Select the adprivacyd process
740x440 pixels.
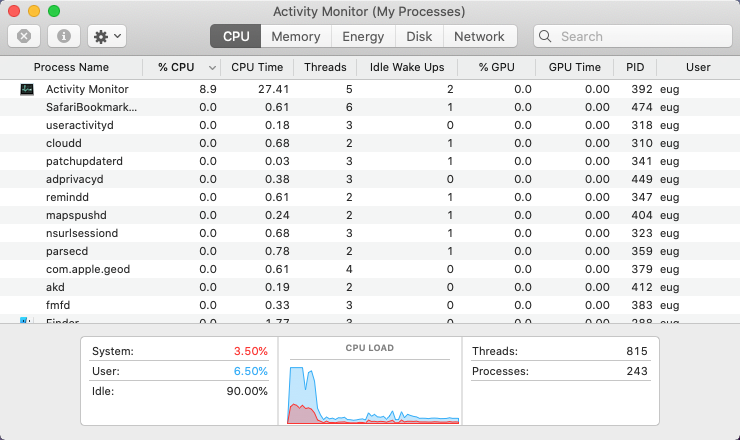click(370, 179)
